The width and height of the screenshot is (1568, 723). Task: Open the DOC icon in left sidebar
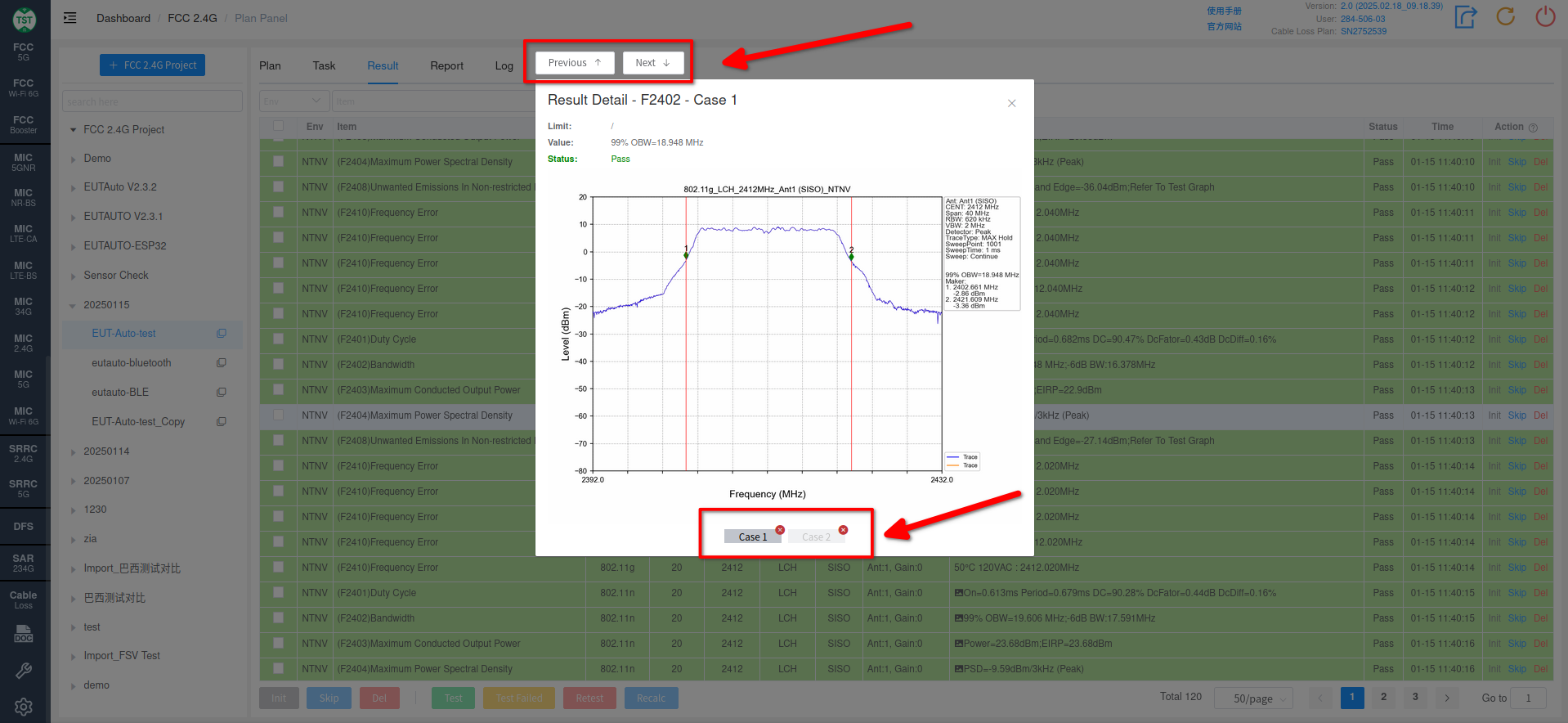24,634
